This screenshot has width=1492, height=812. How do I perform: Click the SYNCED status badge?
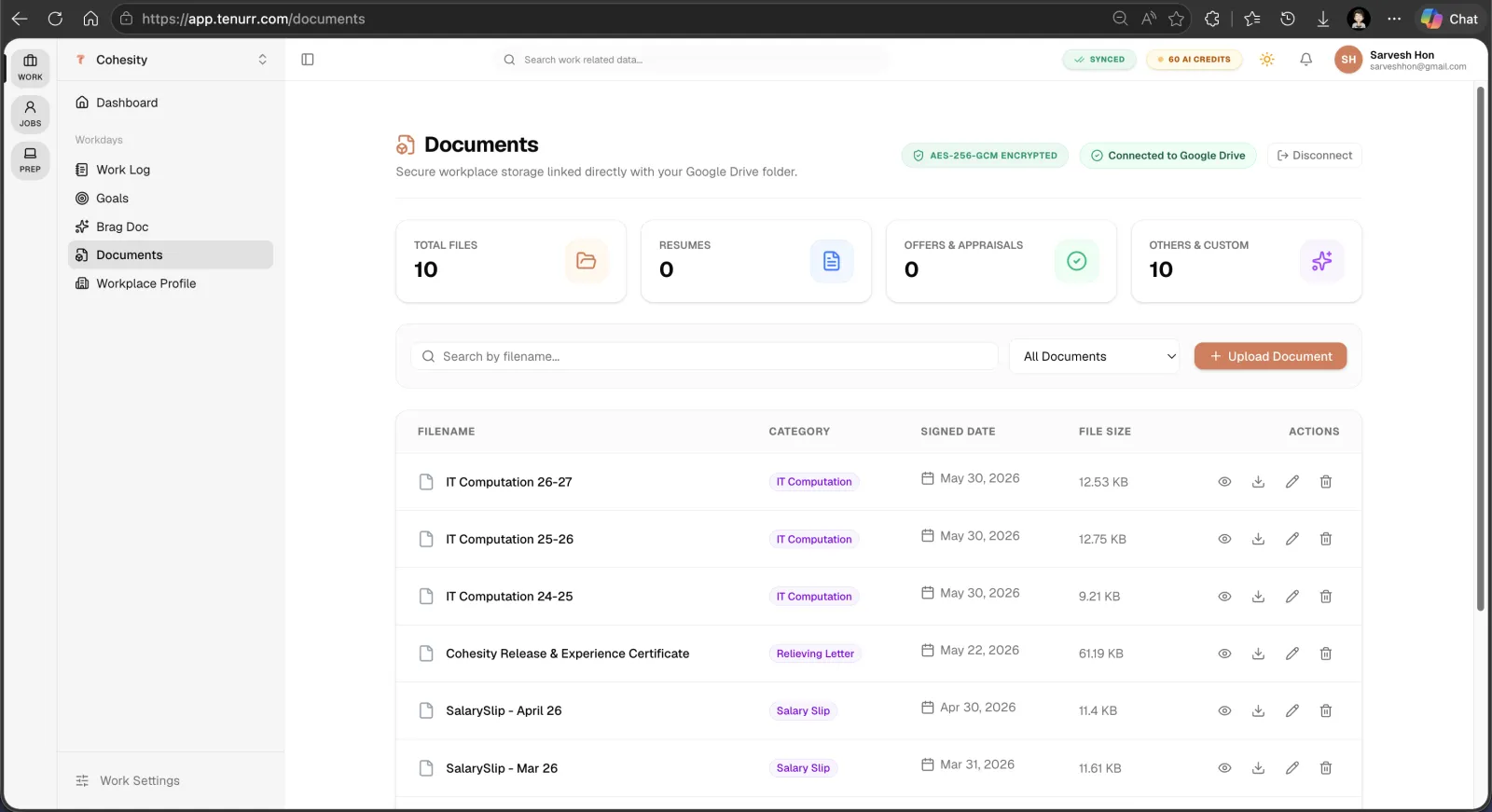click(1099, 60)
